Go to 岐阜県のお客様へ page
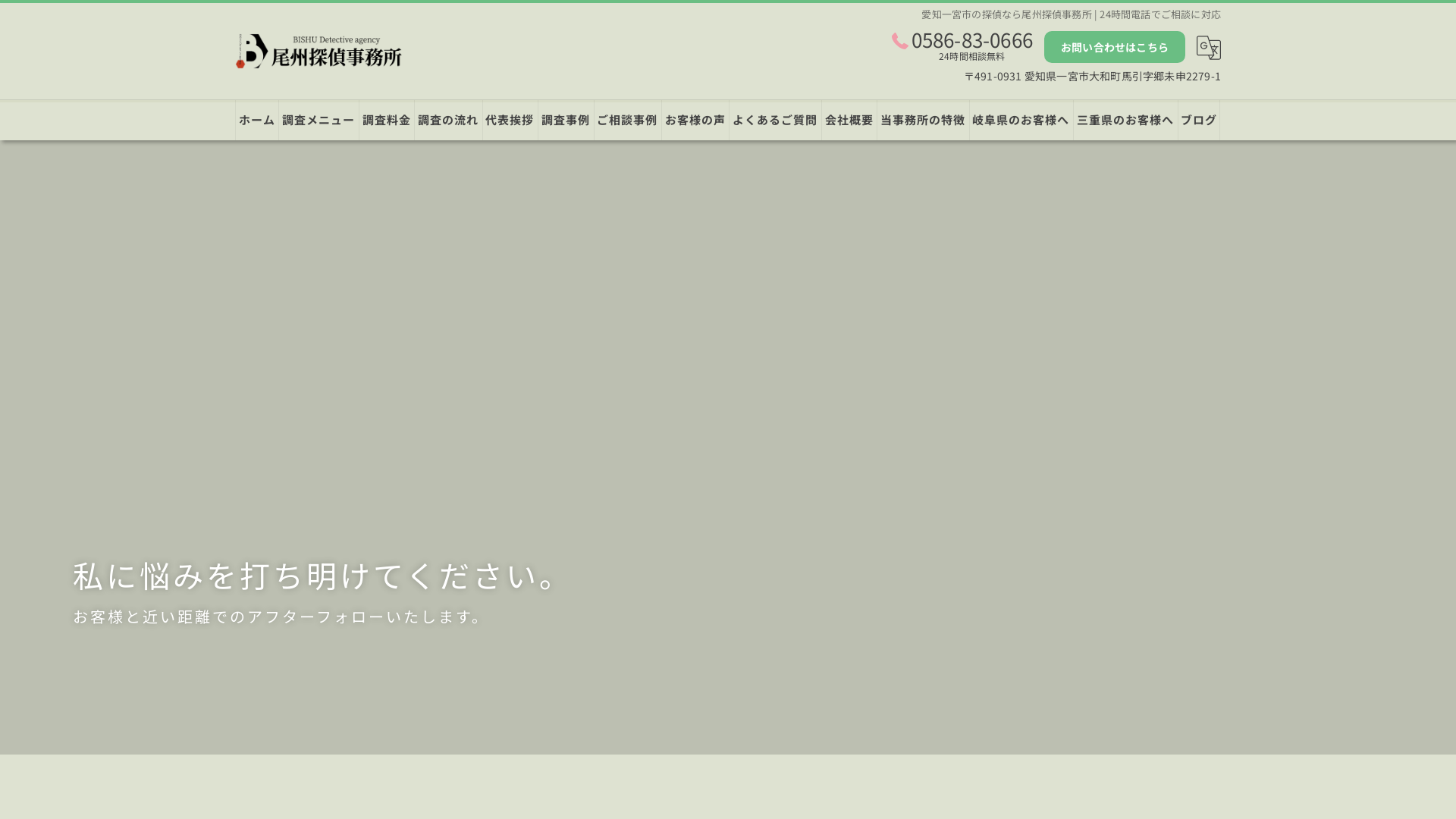 coord(1021,121)
